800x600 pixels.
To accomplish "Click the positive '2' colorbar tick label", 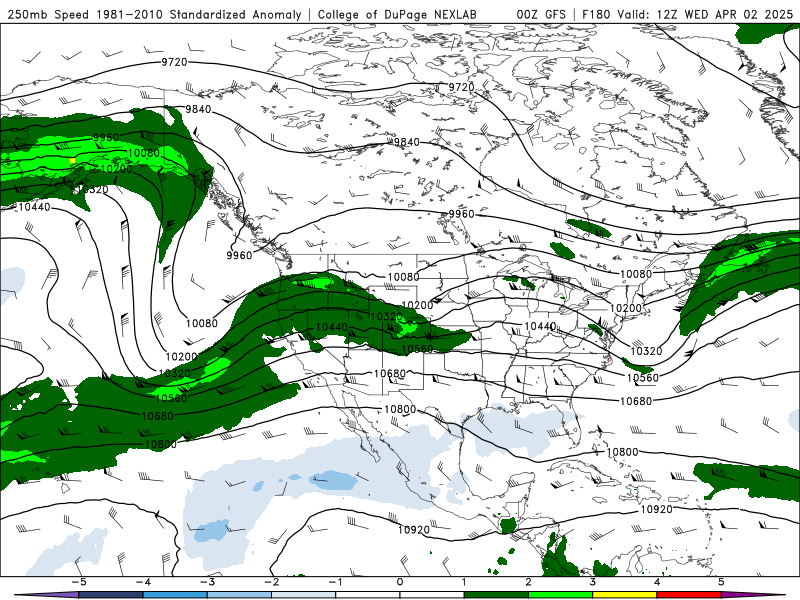I will [x=529, y=582].
